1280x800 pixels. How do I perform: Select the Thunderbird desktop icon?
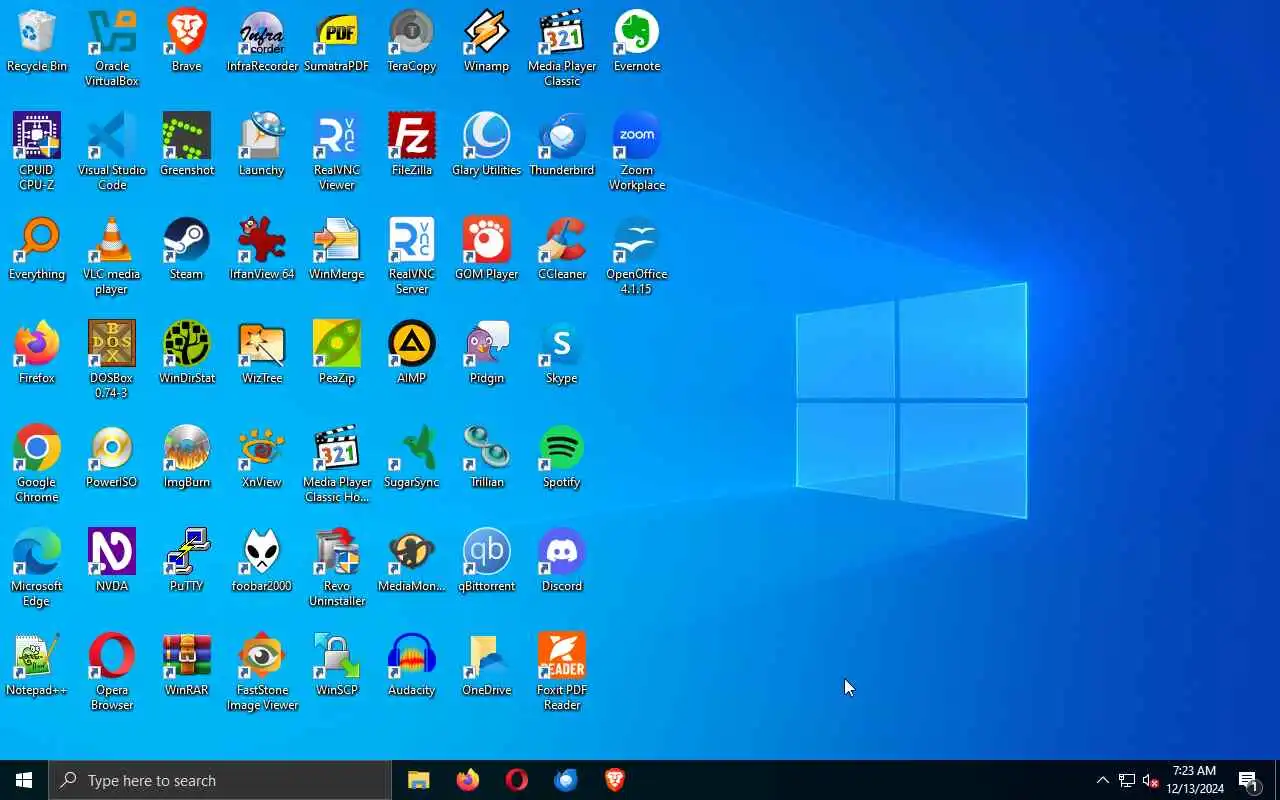(x=562, y=146)
